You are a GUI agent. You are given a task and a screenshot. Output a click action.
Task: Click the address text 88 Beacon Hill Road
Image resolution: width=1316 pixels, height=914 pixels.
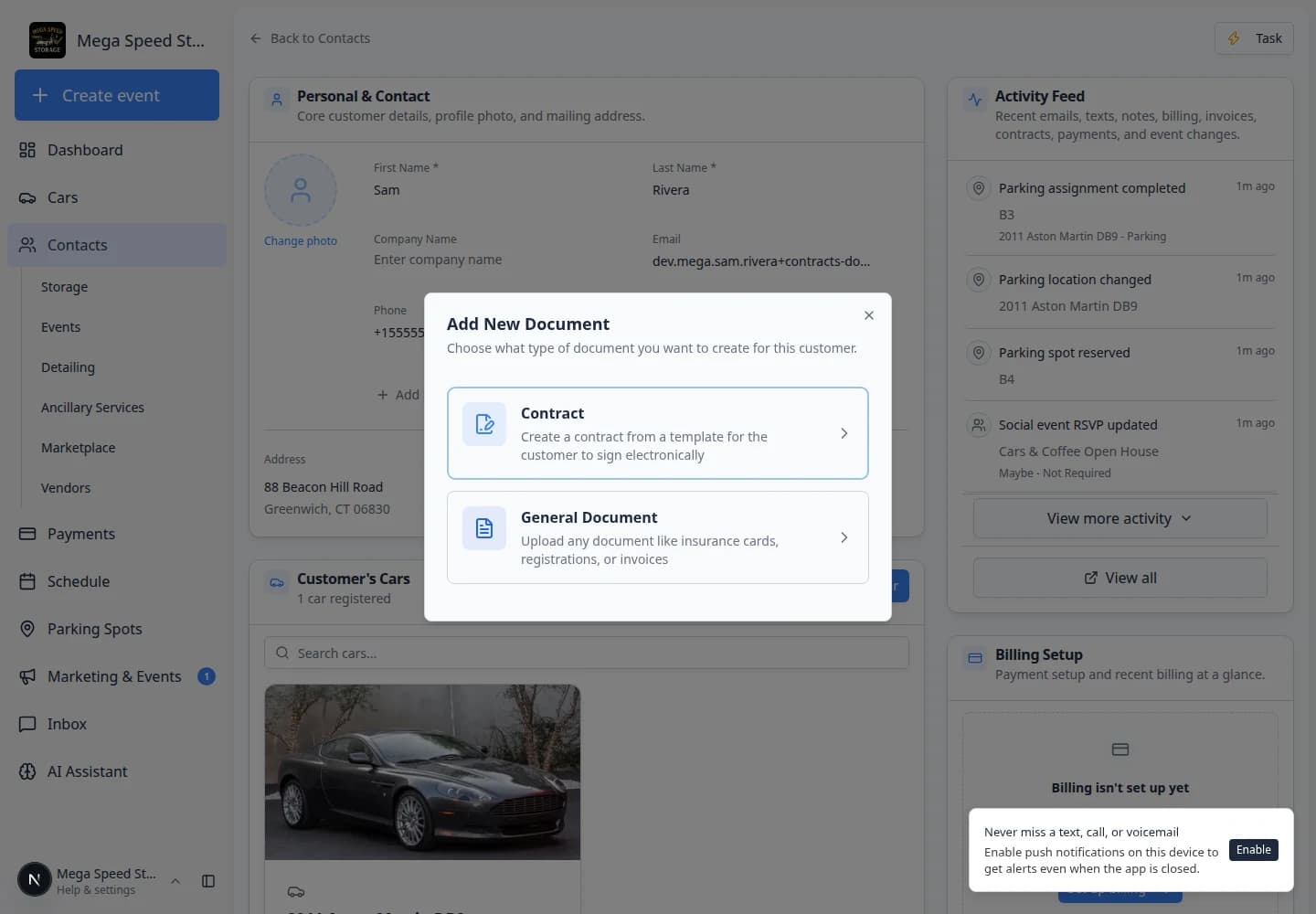point(324,487)
